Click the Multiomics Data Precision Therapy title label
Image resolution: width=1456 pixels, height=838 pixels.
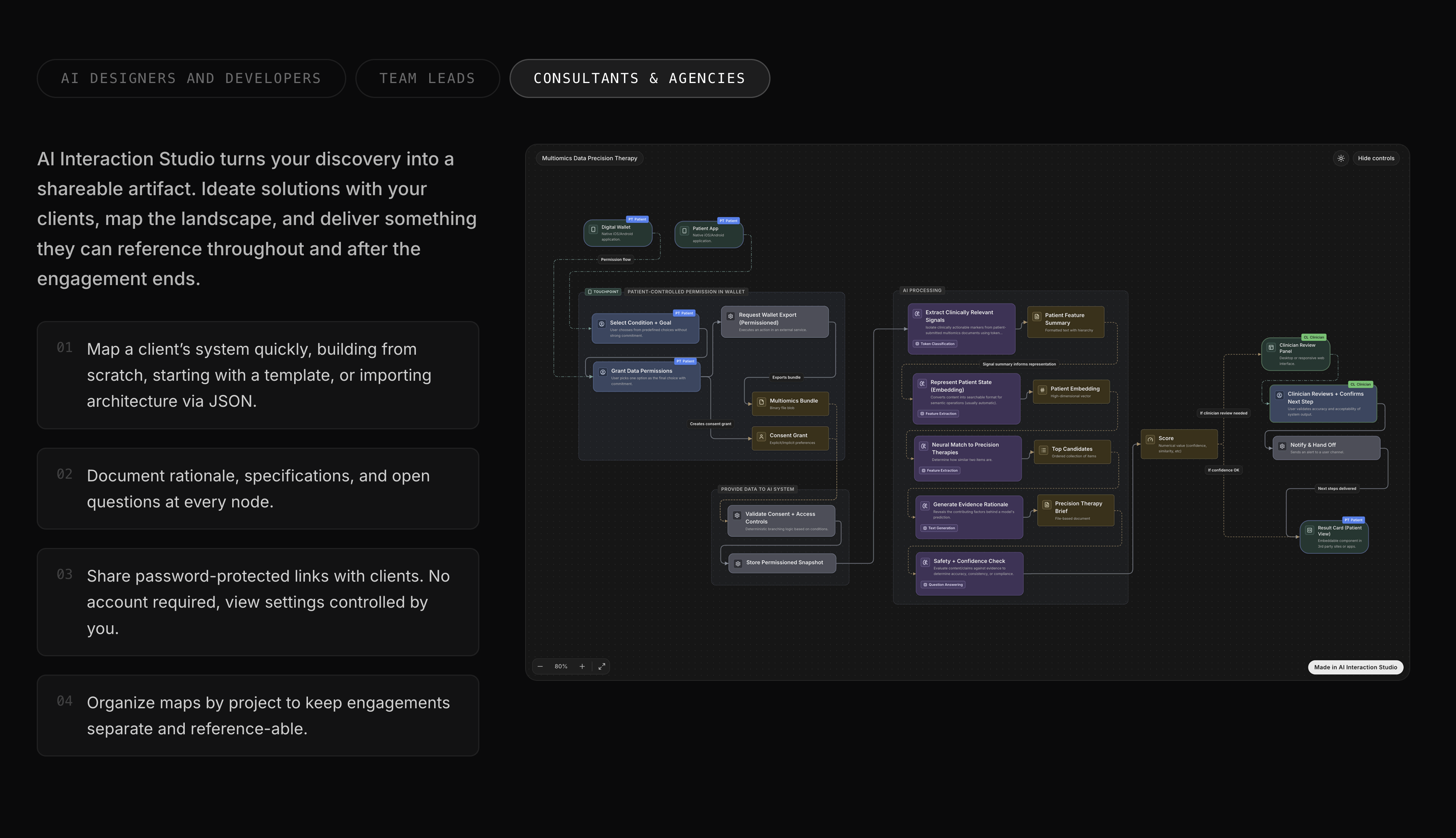click(x=589, y=158)
